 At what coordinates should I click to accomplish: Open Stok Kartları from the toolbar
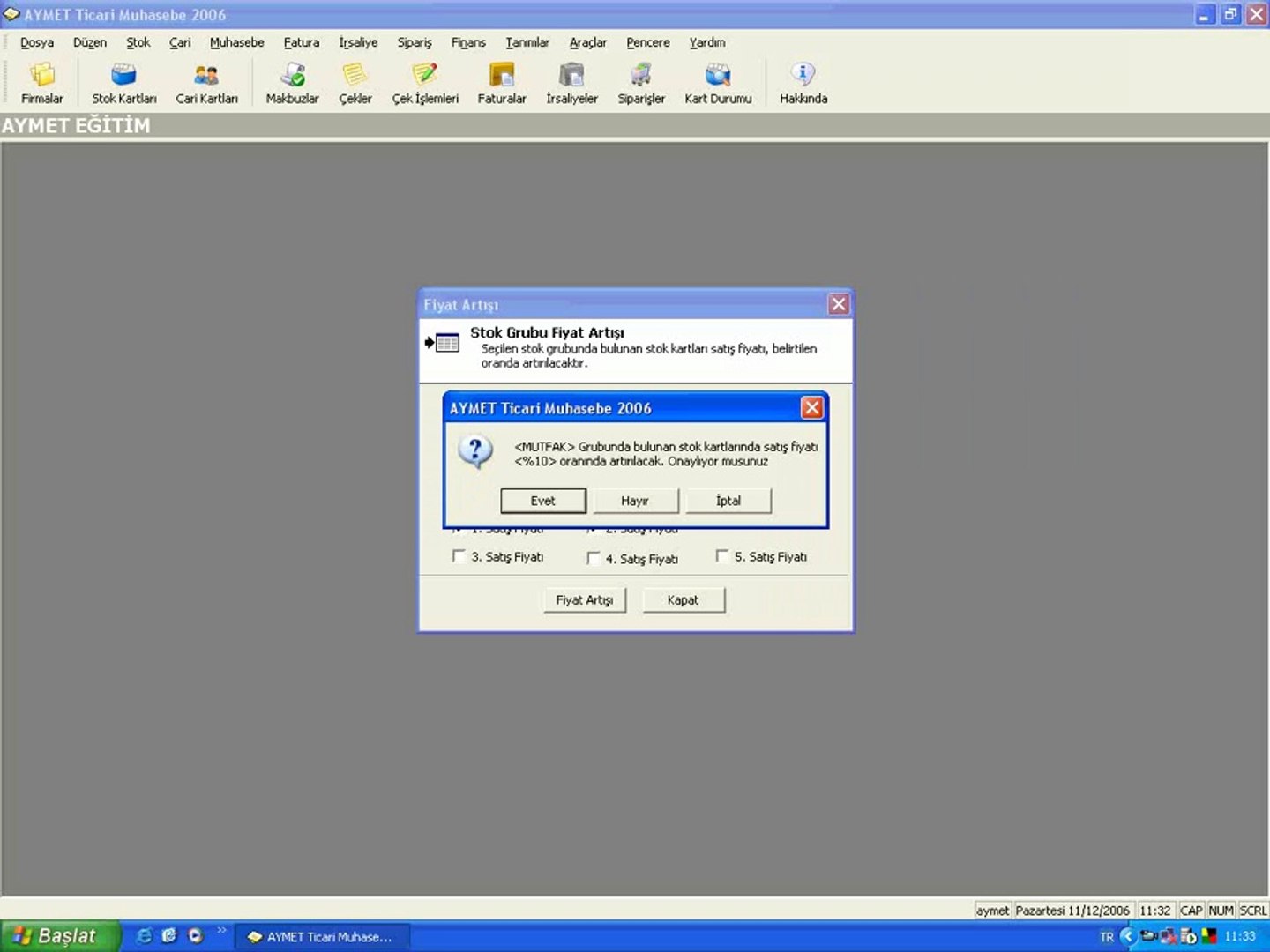(124, 84)
